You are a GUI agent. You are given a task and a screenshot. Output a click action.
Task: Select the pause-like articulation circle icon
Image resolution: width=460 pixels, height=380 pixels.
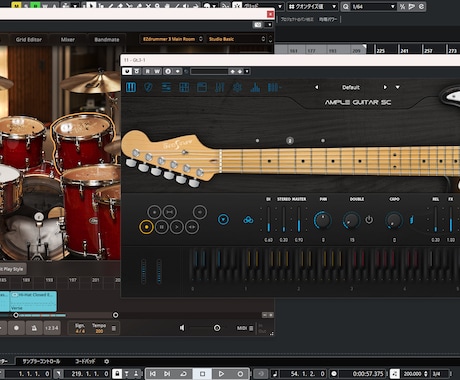tap(162, 227)
